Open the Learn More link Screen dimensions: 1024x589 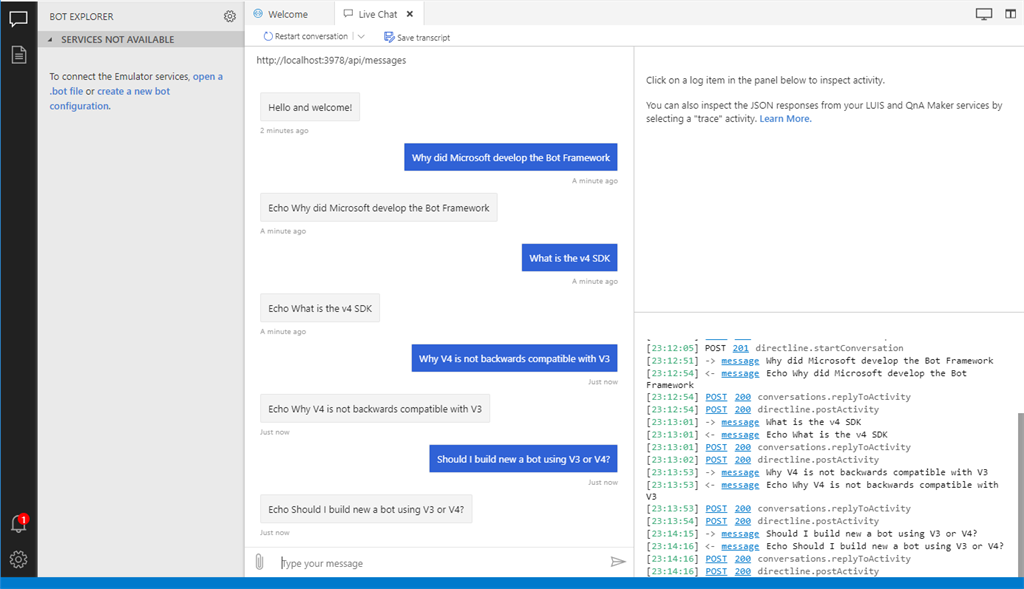[x=786, y=119]
